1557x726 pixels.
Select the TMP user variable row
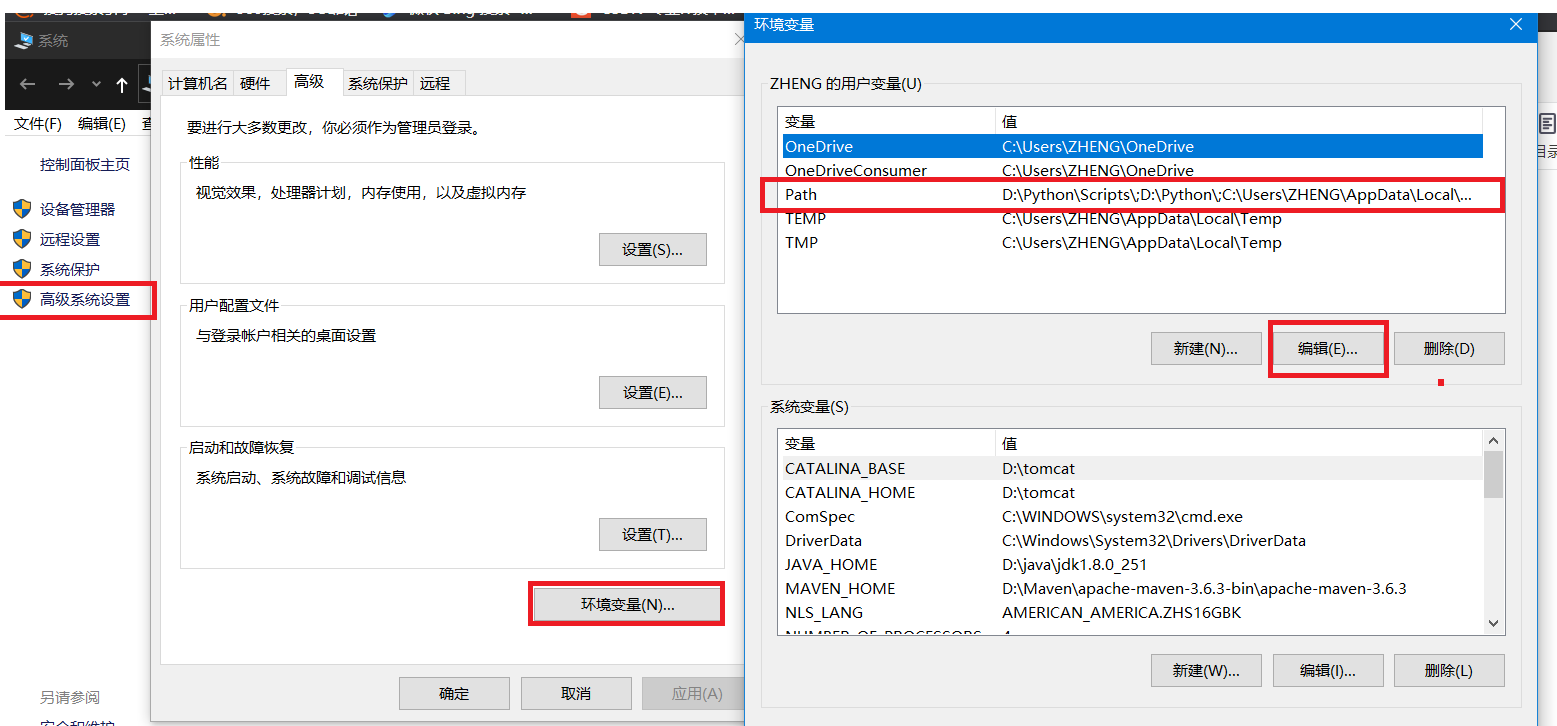tap(1132, 242)
